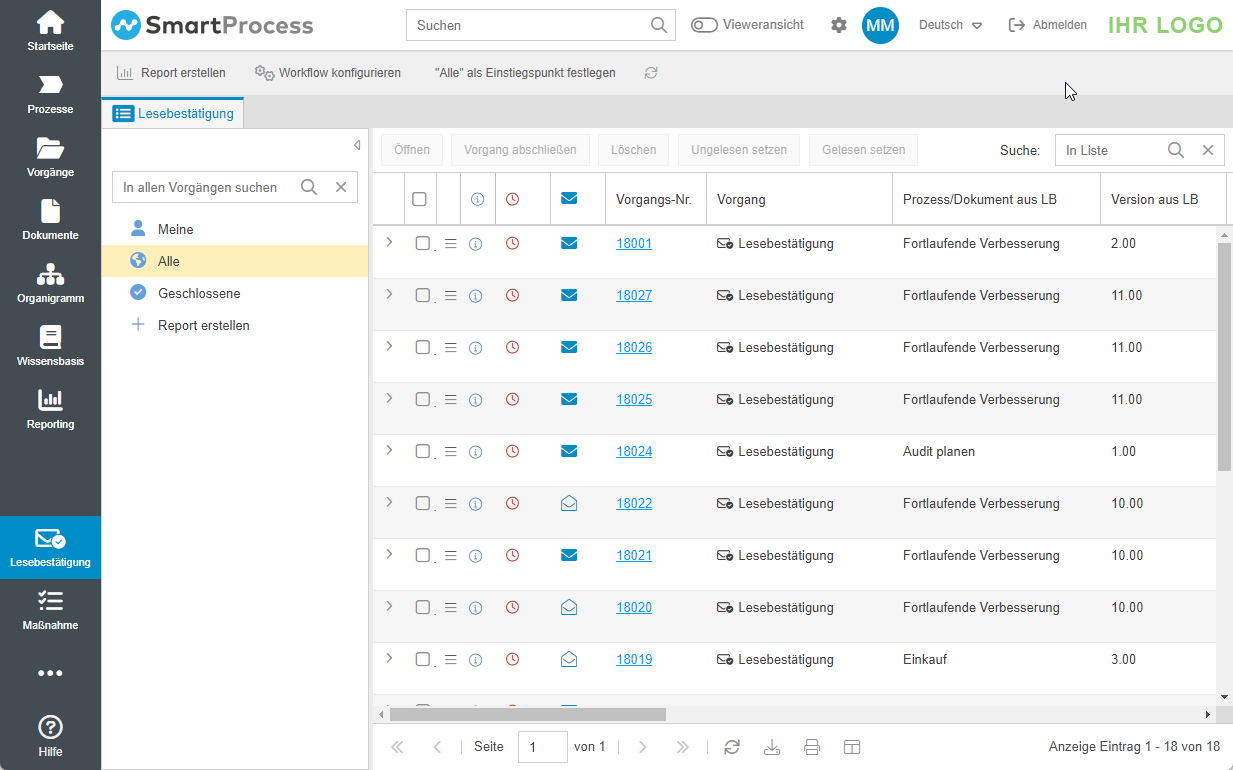Screen dimensions: 1233x770
Task: Toggle the Vieweransicht switch
Action: 704,25
